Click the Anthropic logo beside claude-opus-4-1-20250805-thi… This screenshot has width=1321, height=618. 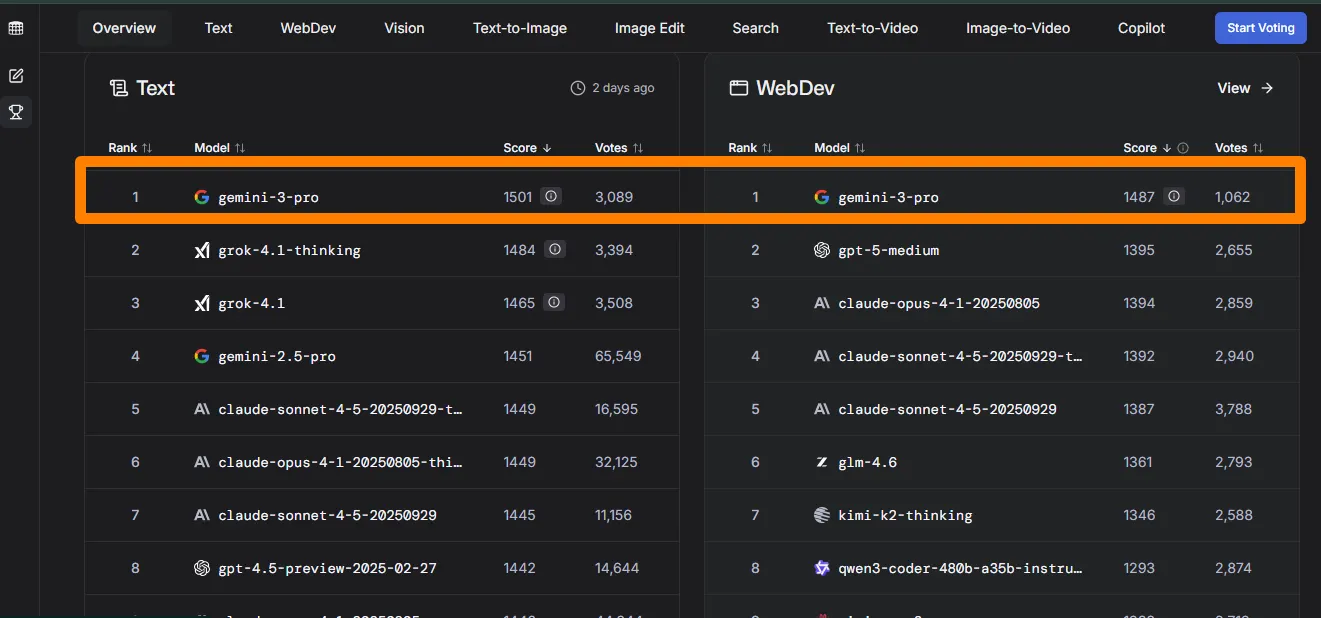[x=202, y=462]
